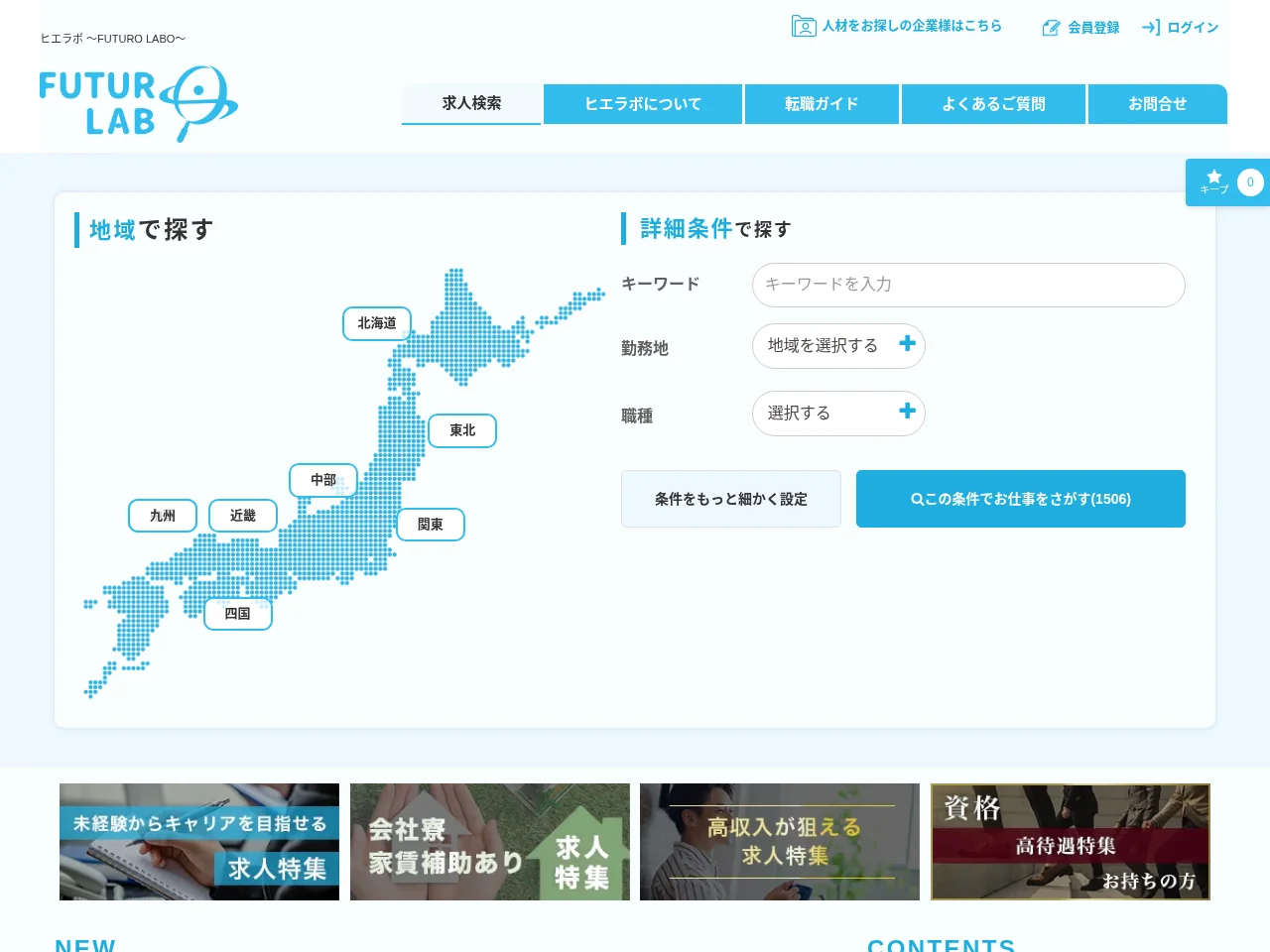The image size is (1270, 952).
Task: Open the 高収入が狙える求人特集 banner
Action: point(780,842)
